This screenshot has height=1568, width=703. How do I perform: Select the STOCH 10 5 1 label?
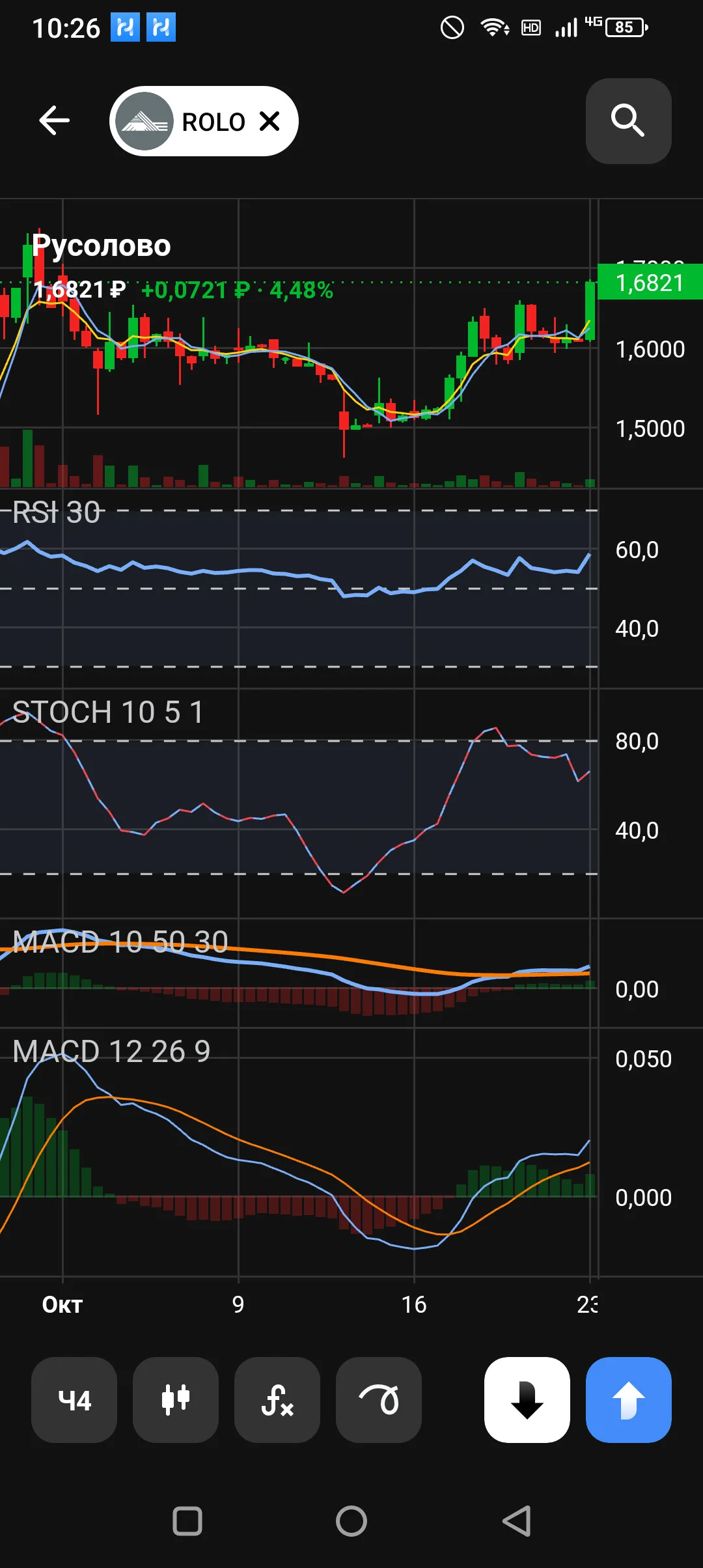pos(108,712)
